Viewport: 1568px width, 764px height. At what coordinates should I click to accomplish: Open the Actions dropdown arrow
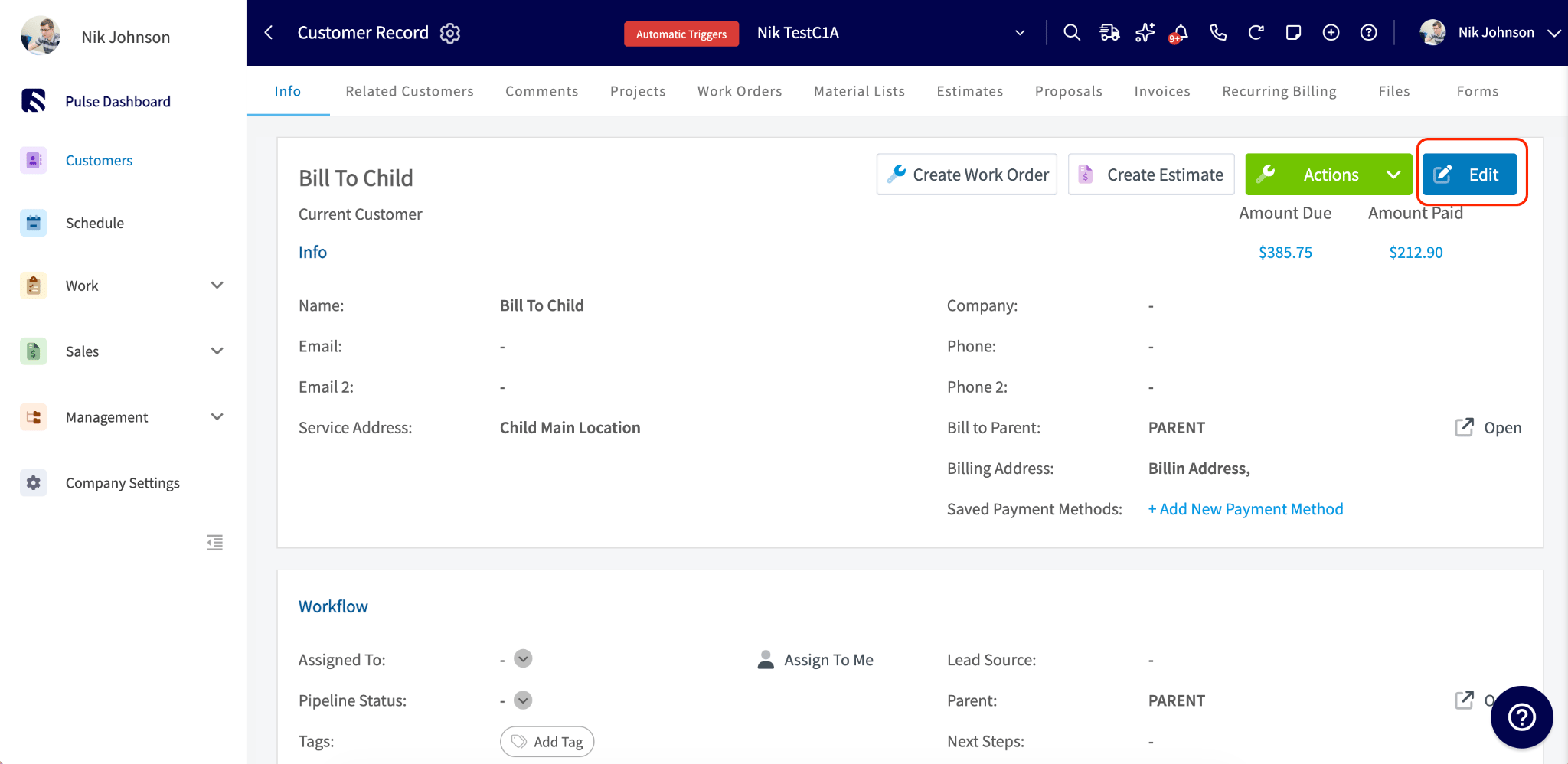click(x=1393, y=175)
